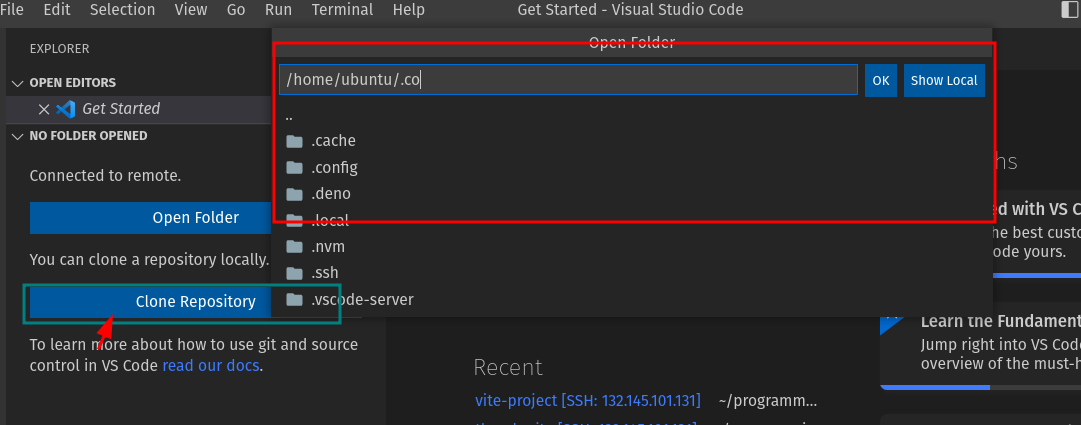
Task: Confirm path with the OK button
Action: [x=881, y=80]
